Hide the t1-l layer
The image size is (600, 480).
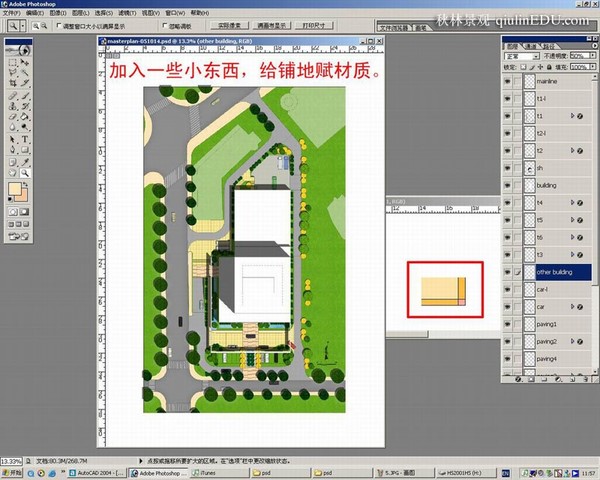[507, 99]
